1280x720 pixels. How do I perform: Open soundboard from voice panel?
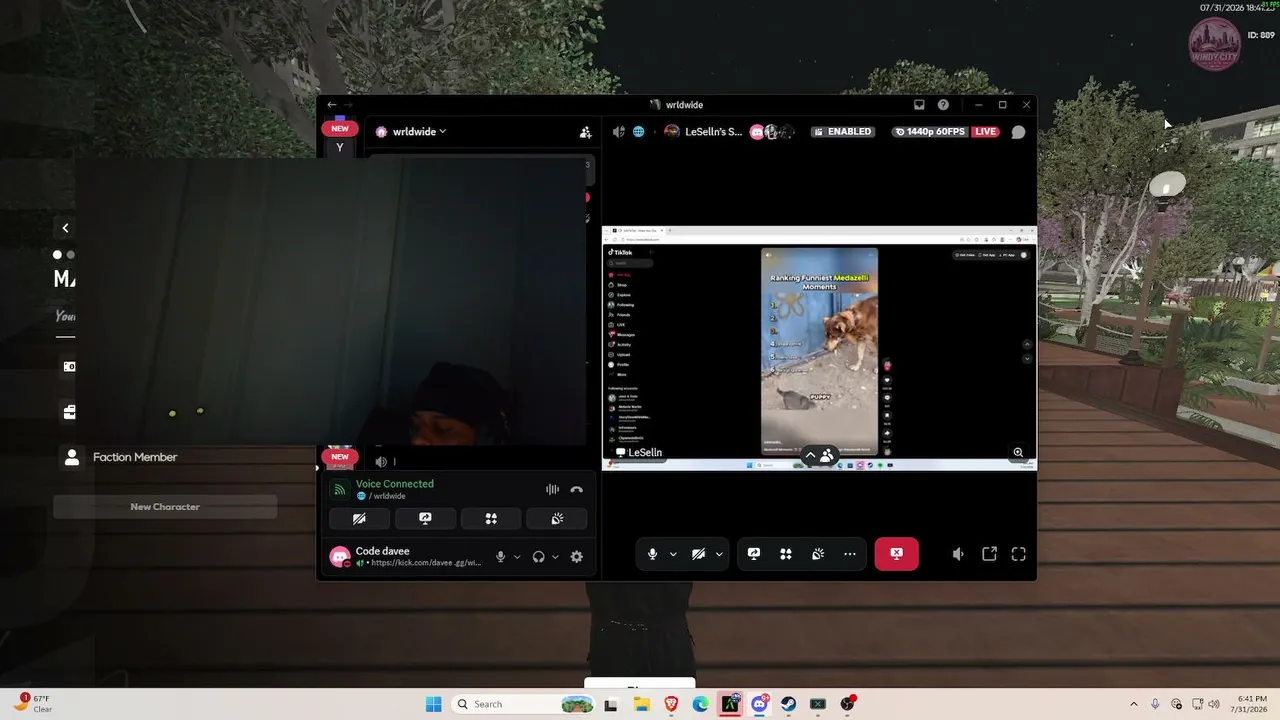(x=557, y=519)
